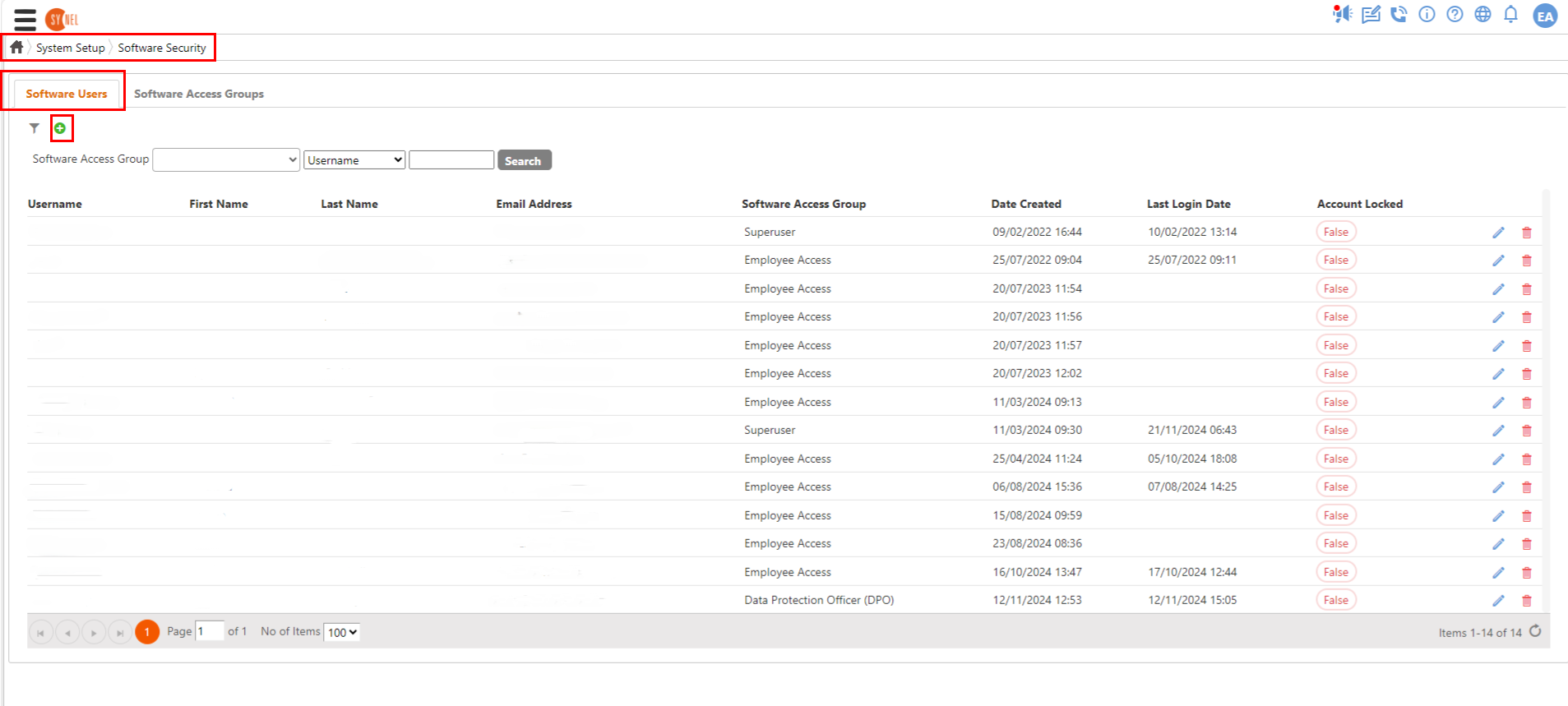1568x706 pixels.
Task: Edit the user created 25/07/2022 09:04
Action: point(1498,261)
